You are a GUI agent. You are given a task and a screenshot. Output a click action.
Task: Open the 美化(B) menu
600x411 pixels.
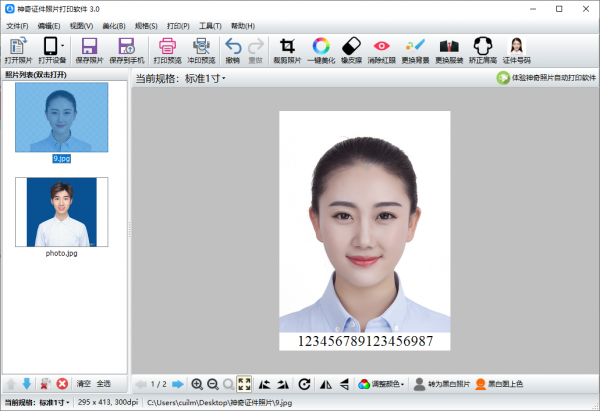[x=115, y=25]
